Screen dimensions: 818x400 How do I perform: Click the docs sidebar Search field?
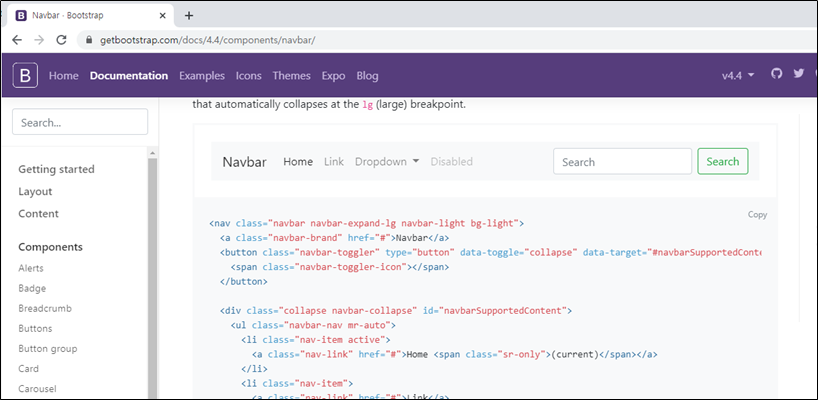[x=80, y=122]
